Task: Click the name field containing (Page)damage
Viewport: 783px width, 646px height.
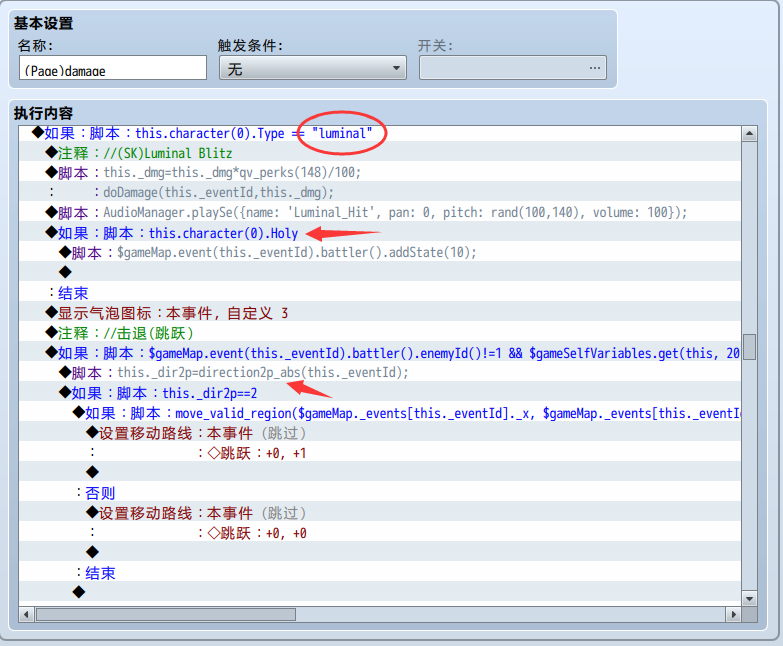Action: [x=113, y=67]
